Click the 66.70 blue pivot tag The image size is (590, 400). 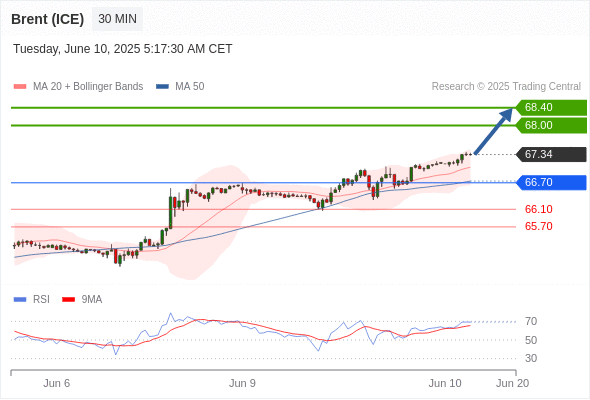pyautogui.click(x=551, y=183)
